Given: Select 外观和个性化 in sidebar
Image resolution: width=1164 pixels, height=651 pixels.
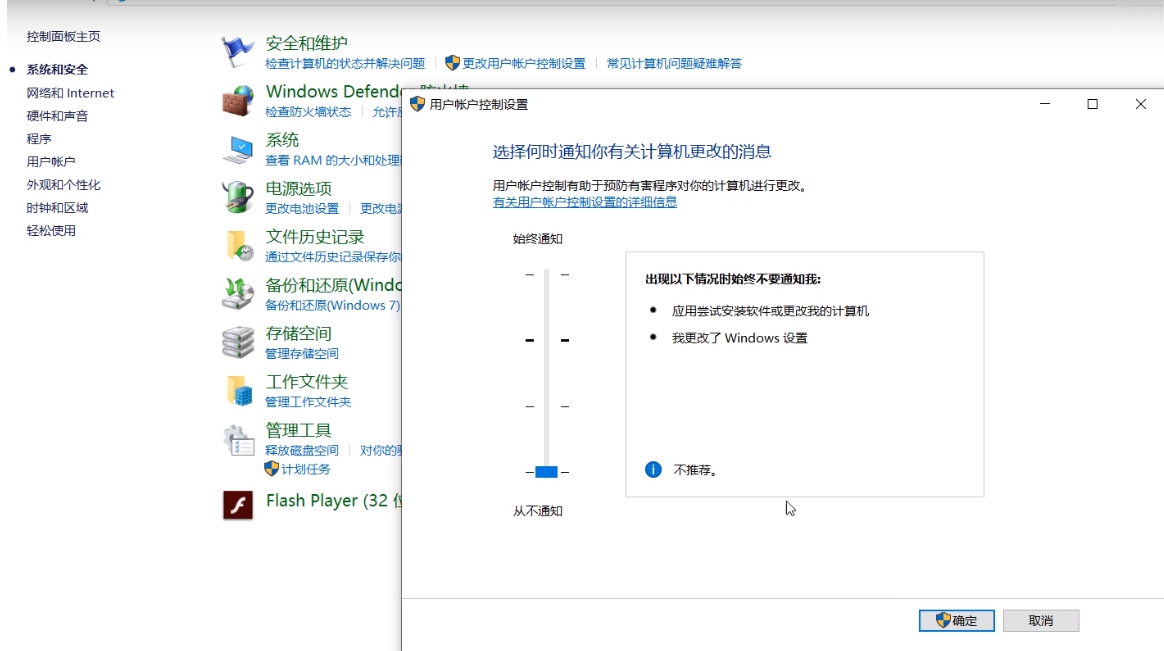Looking at the screenshot, I should (x=63, y=184).
